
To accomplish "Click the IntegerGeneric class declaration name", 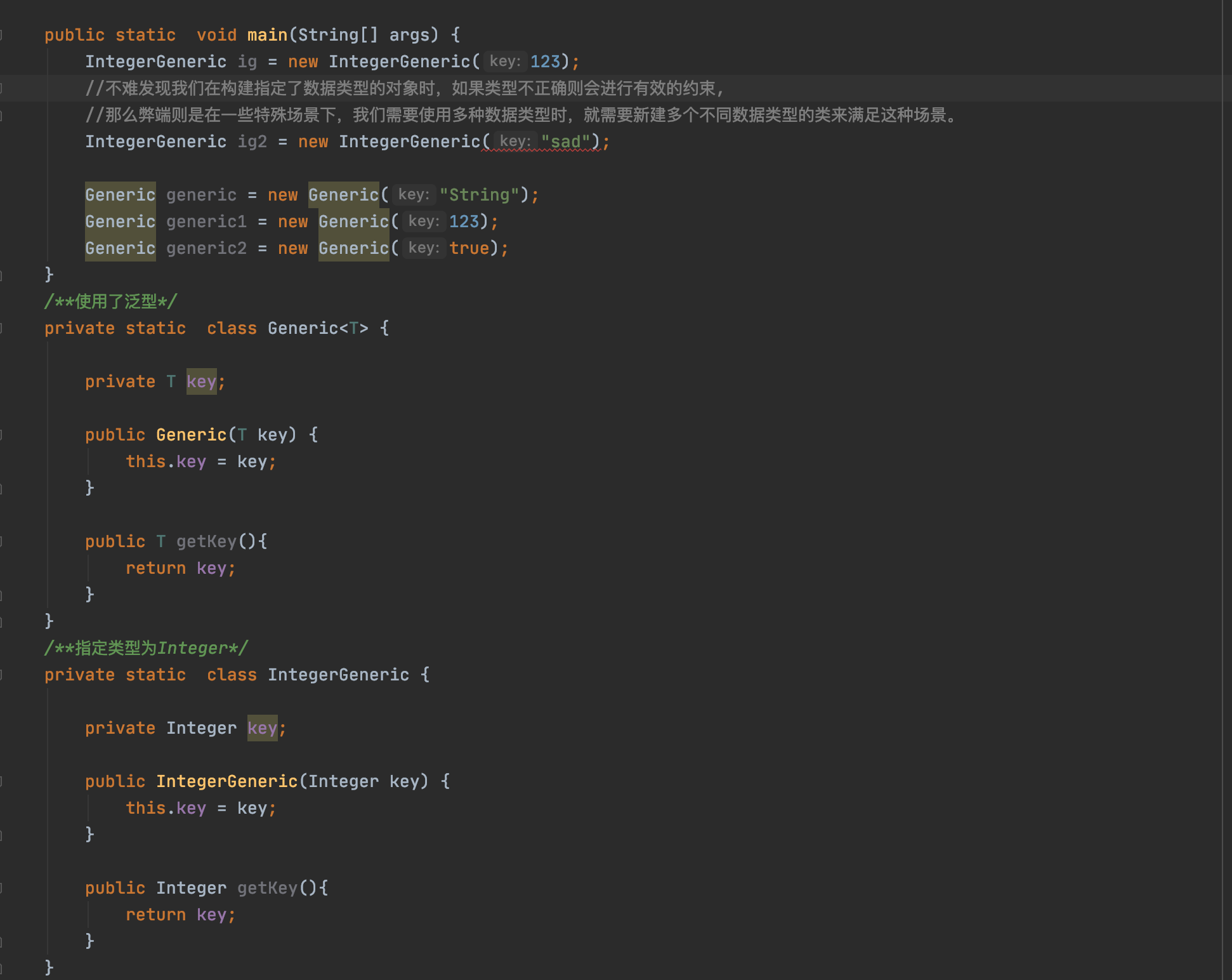I will (x=339, y=675).
